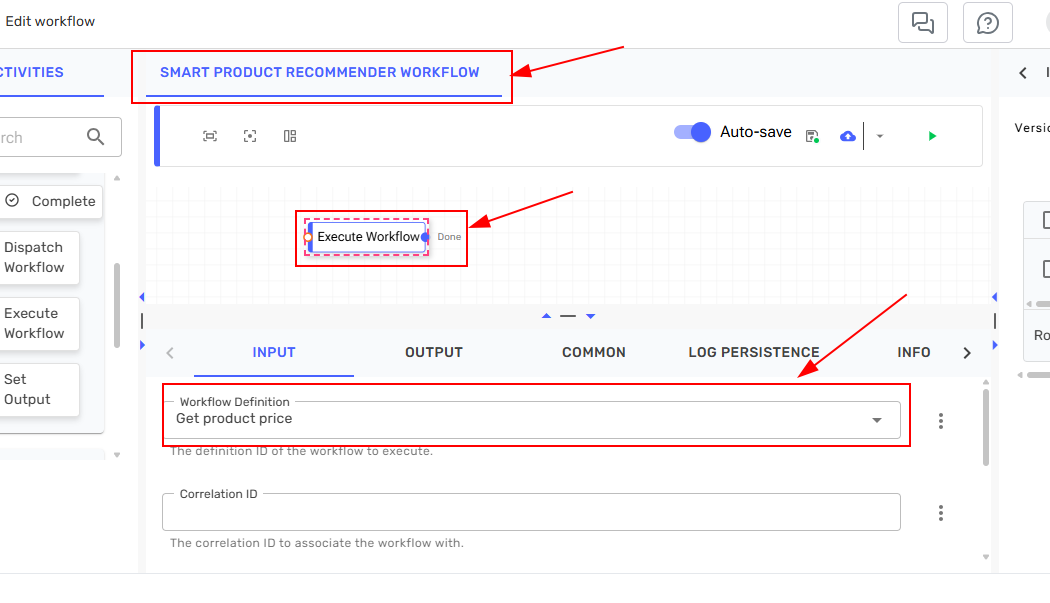Click the Done button on Execute Workflow node
The image size is (1050, 603).
[448, 237]
